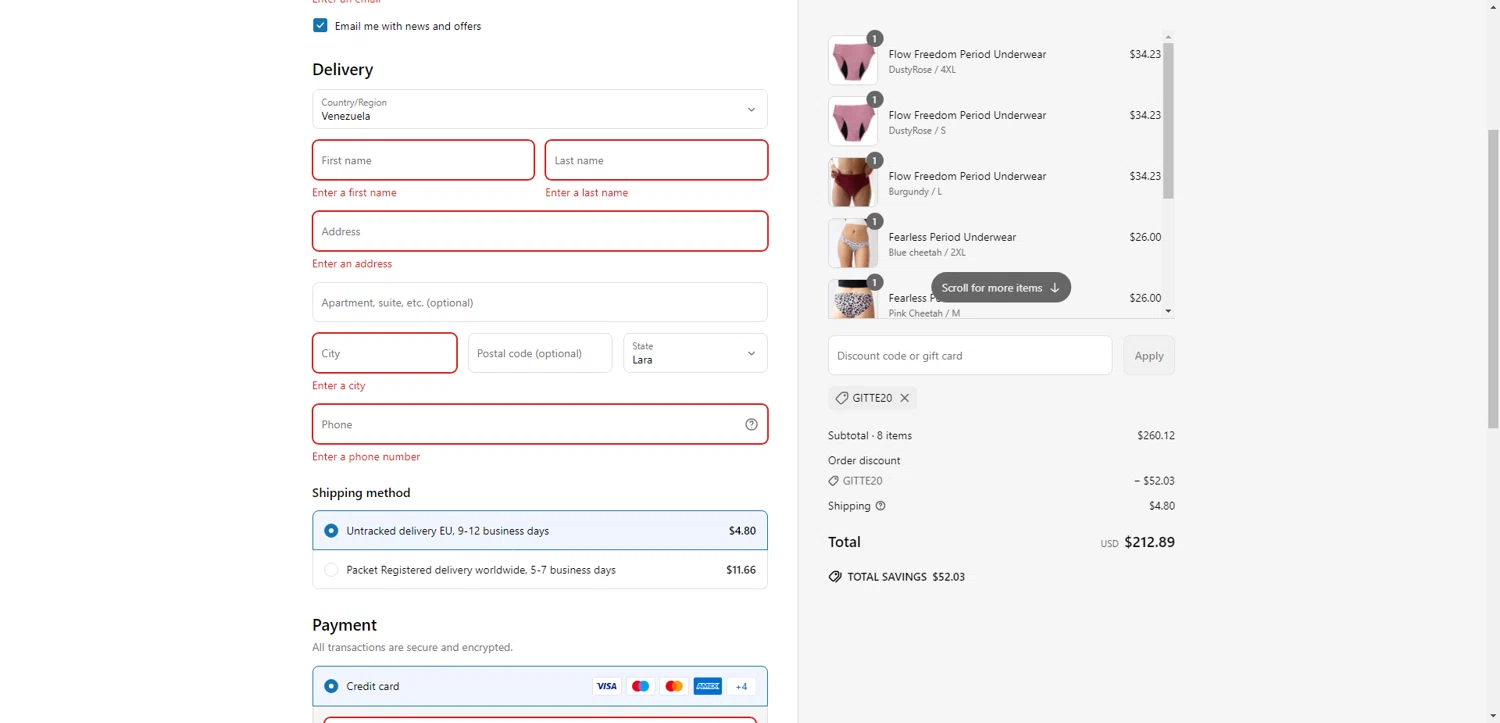Click the GITTE20 order discount tag icon
Screen dimensions: 1500x723
click(834, 481)
